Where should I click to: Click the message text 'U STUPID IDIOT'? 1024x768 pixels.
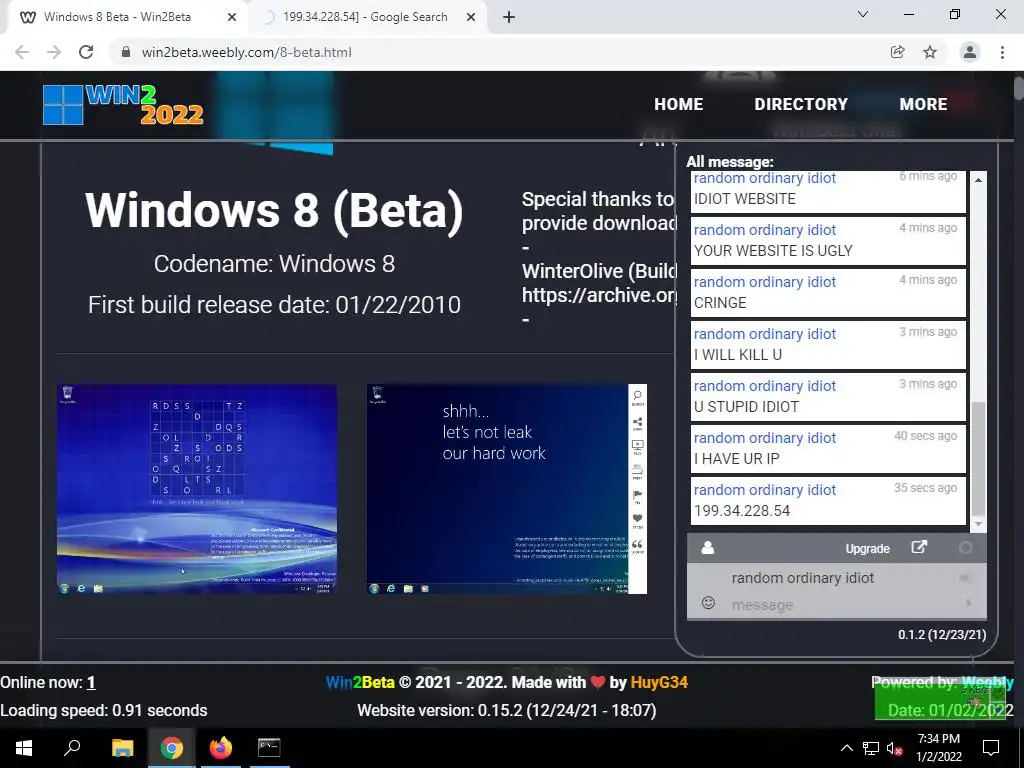[x=746, y=407]
